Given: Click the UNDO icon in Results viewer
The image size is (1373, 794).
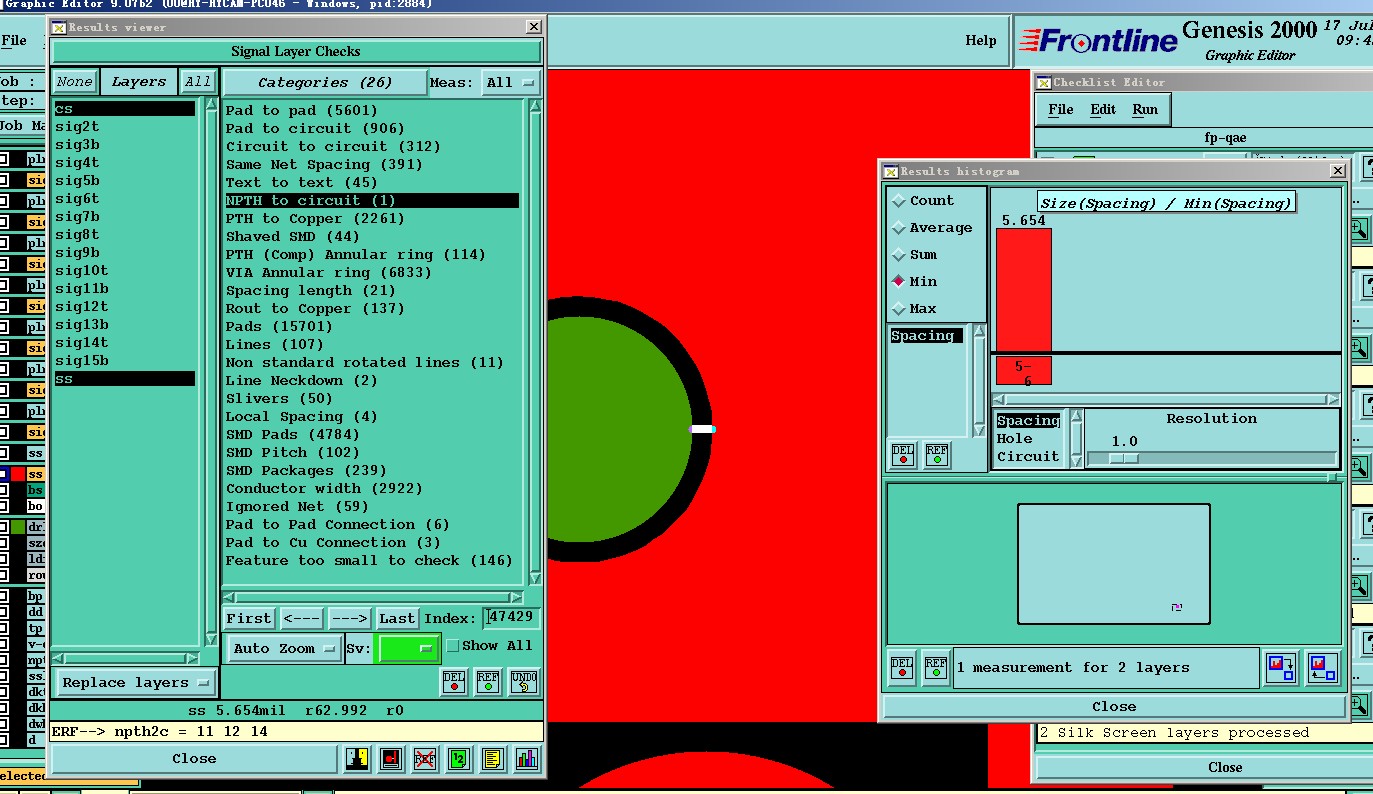Looking at the screenshot, I should click(524, 682).
